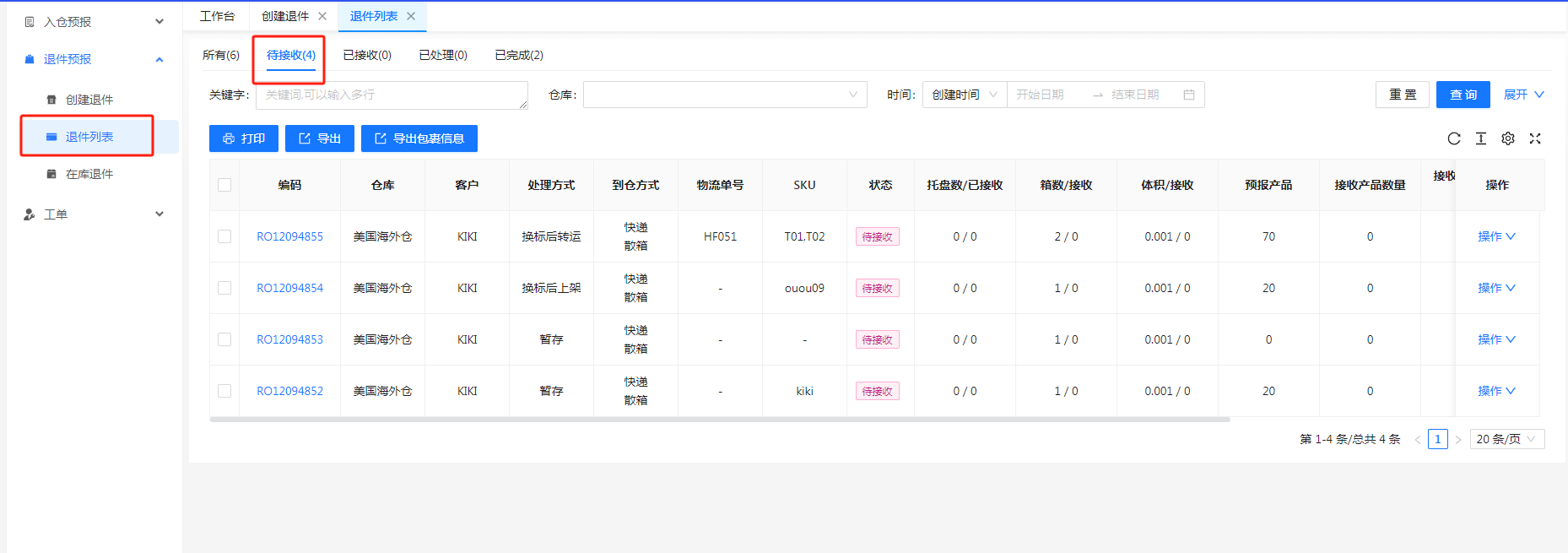Click the refresh icon above the table

tap(1453, 138)
